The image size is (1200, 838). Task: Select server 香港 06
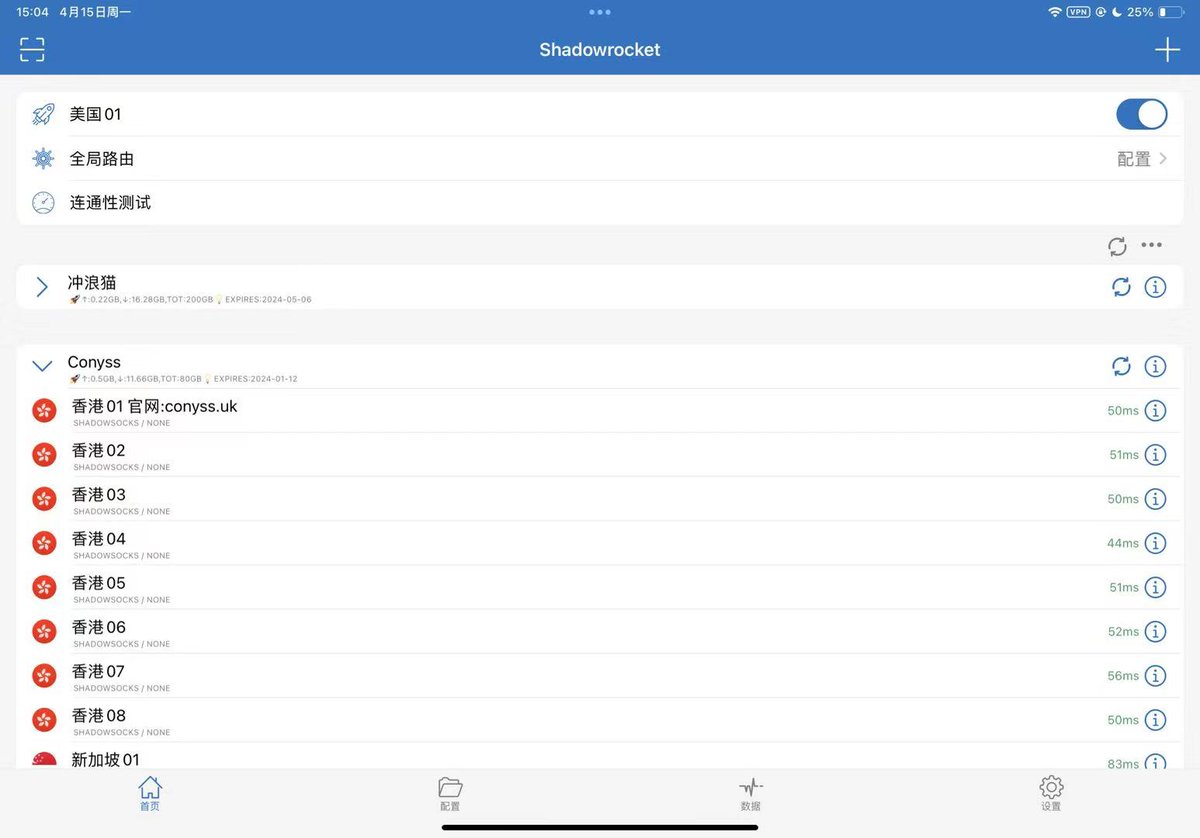[600, 631]
